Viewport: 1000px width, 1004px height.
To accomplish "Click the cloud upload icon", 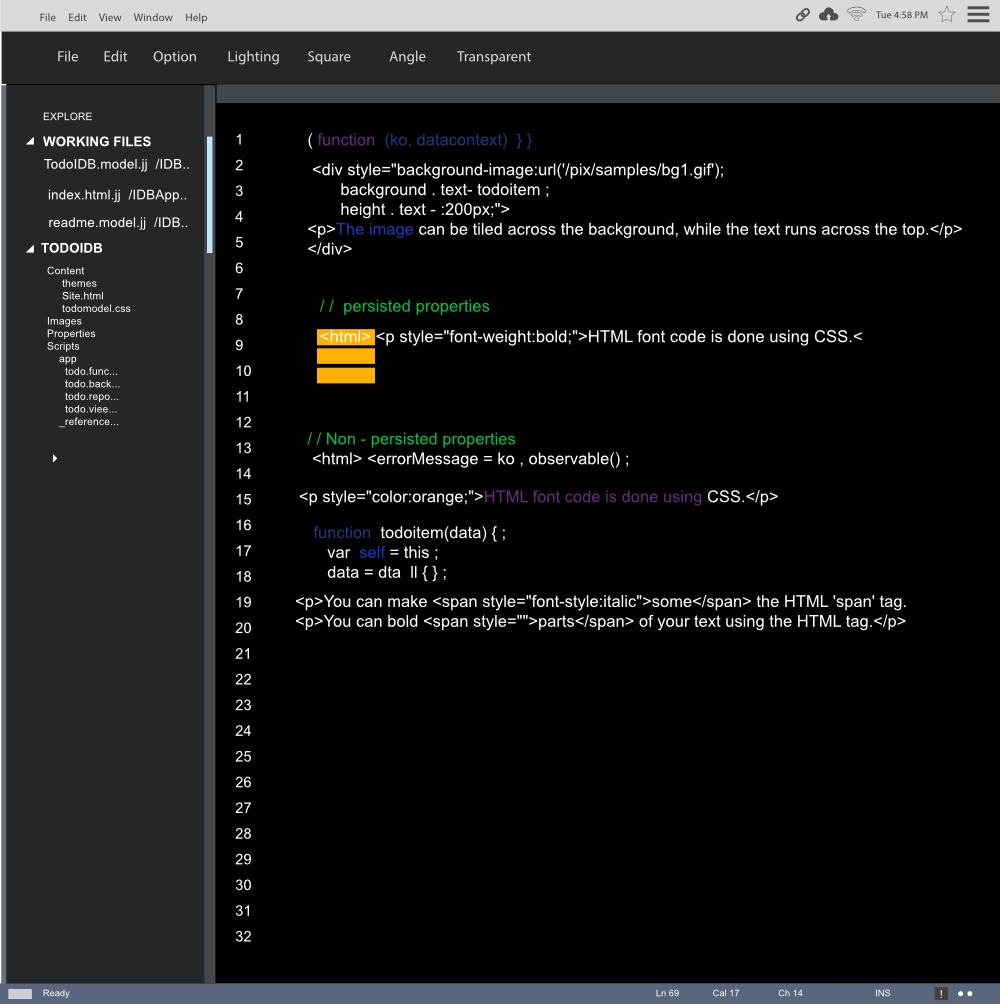I will coord(828,15).
